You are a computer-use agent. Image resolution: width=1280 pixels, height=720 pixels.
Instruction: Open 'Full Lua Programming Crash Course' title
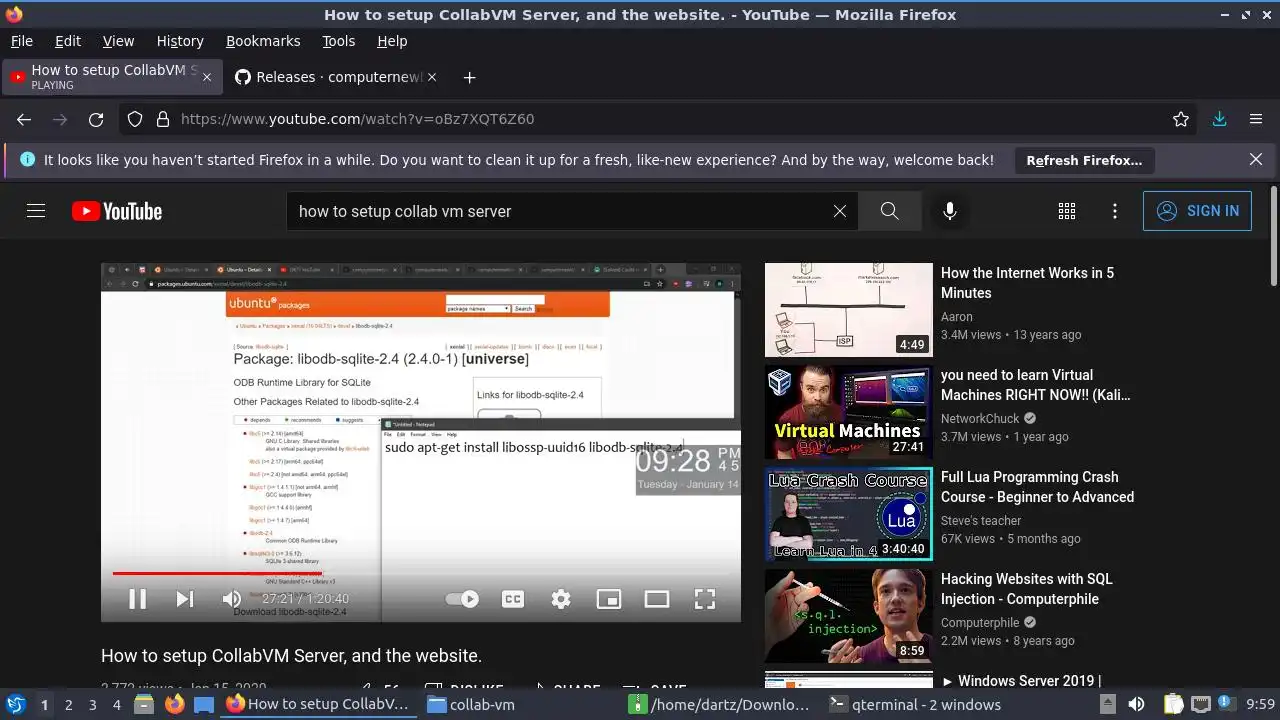pyautogui.click(x=1037, y=487)
